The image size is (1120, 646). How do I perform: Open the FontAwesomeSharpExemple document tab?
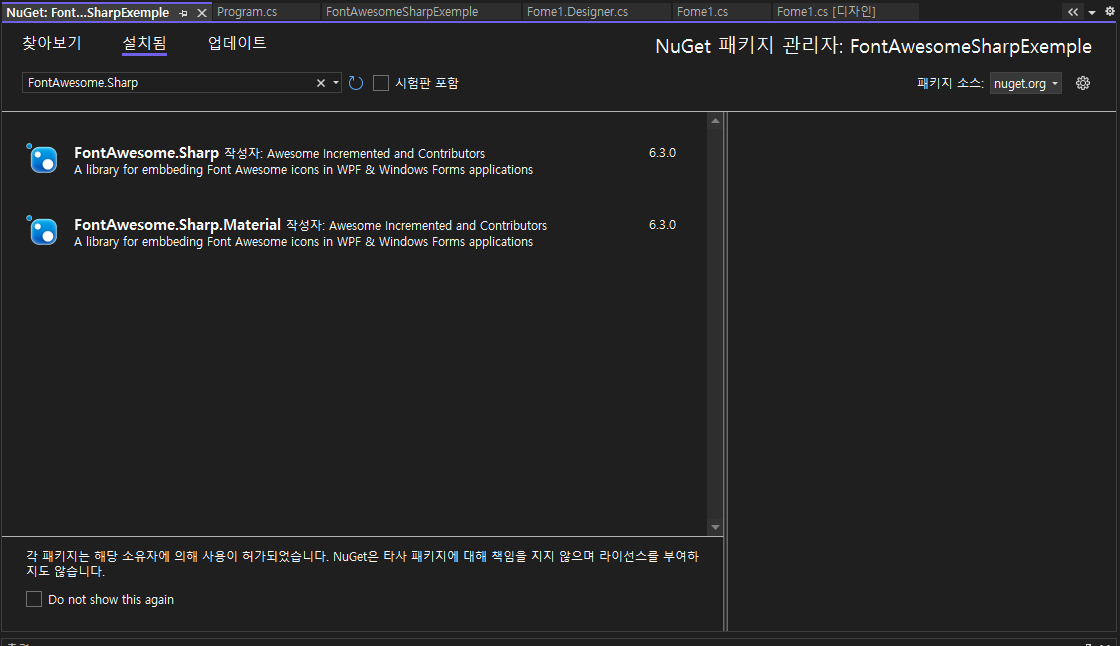tap(402, 11)
